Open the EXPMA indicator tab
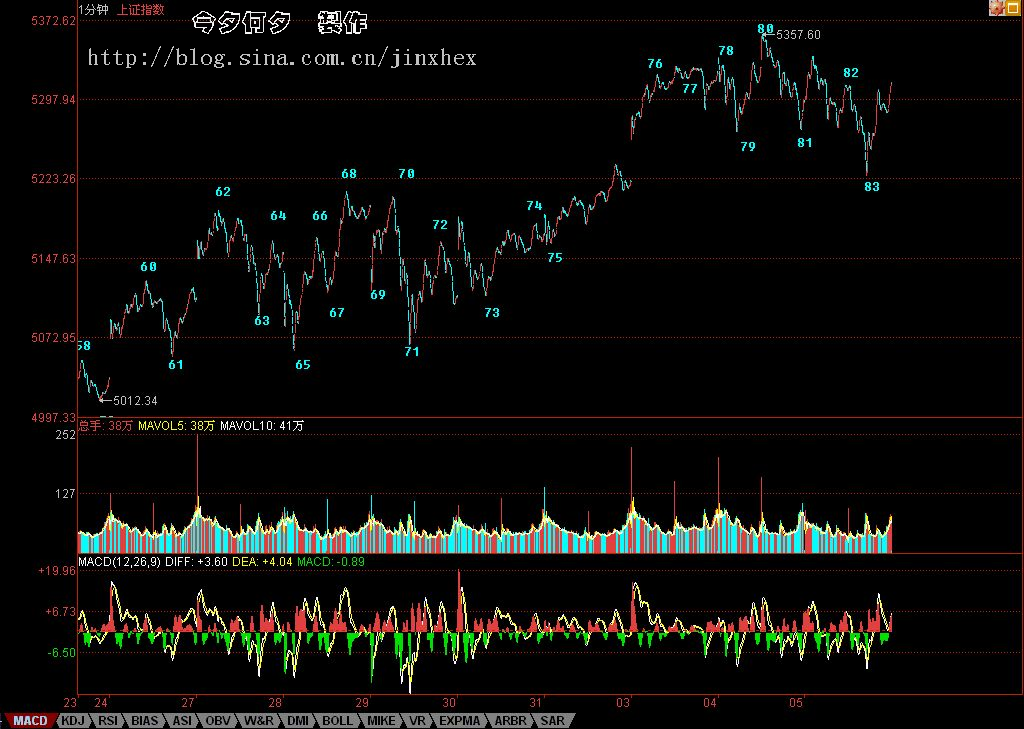 pos(461,720)
